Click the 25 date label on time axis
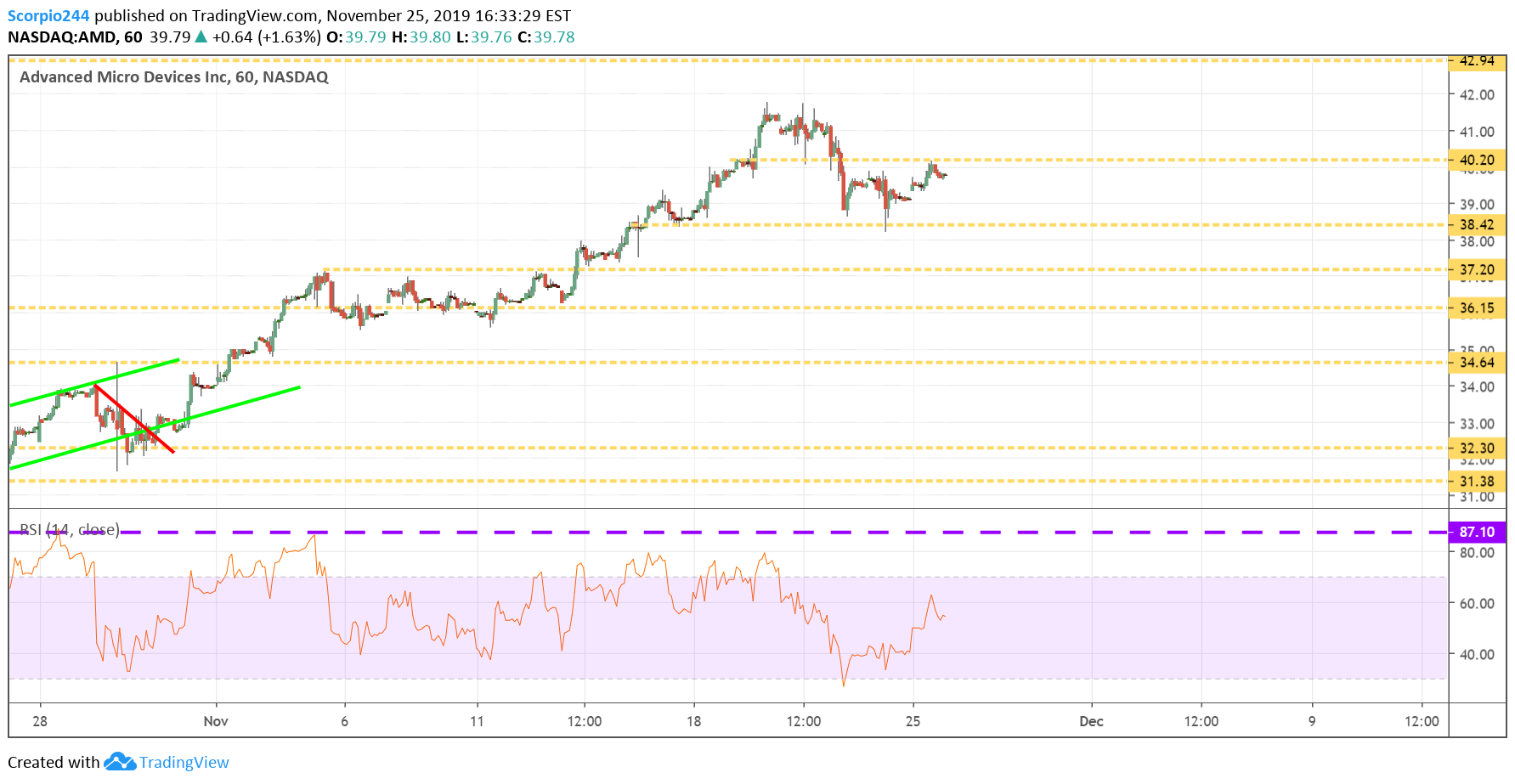 pyautogui.click(x=913, y=721)
